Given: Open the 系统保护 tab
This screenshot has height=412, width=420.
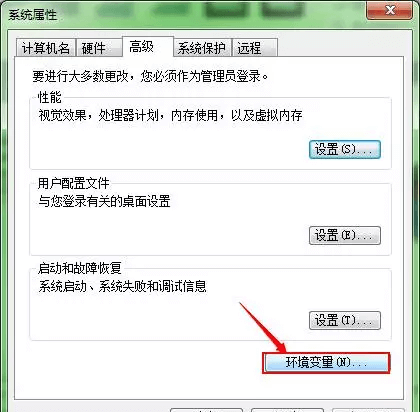Looking at the screenshot, I should point(203,48).
